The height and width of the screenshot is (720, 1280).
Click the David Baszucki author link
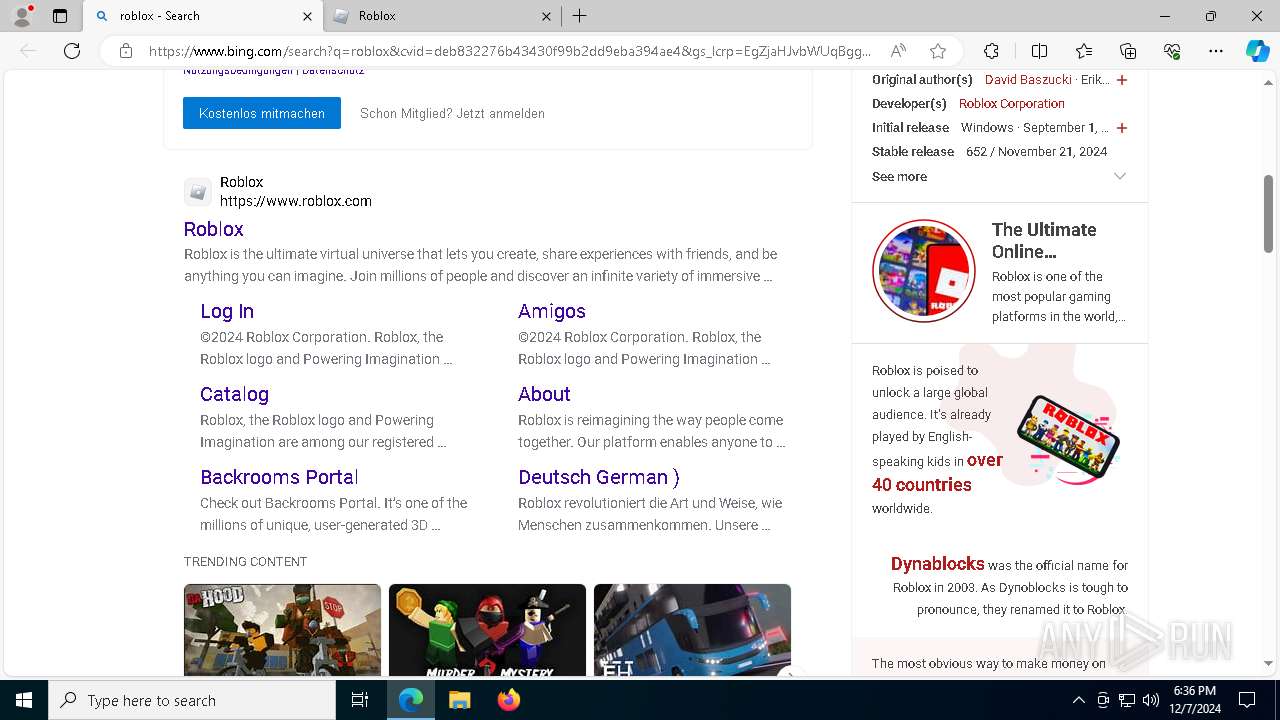[1028, 79]
